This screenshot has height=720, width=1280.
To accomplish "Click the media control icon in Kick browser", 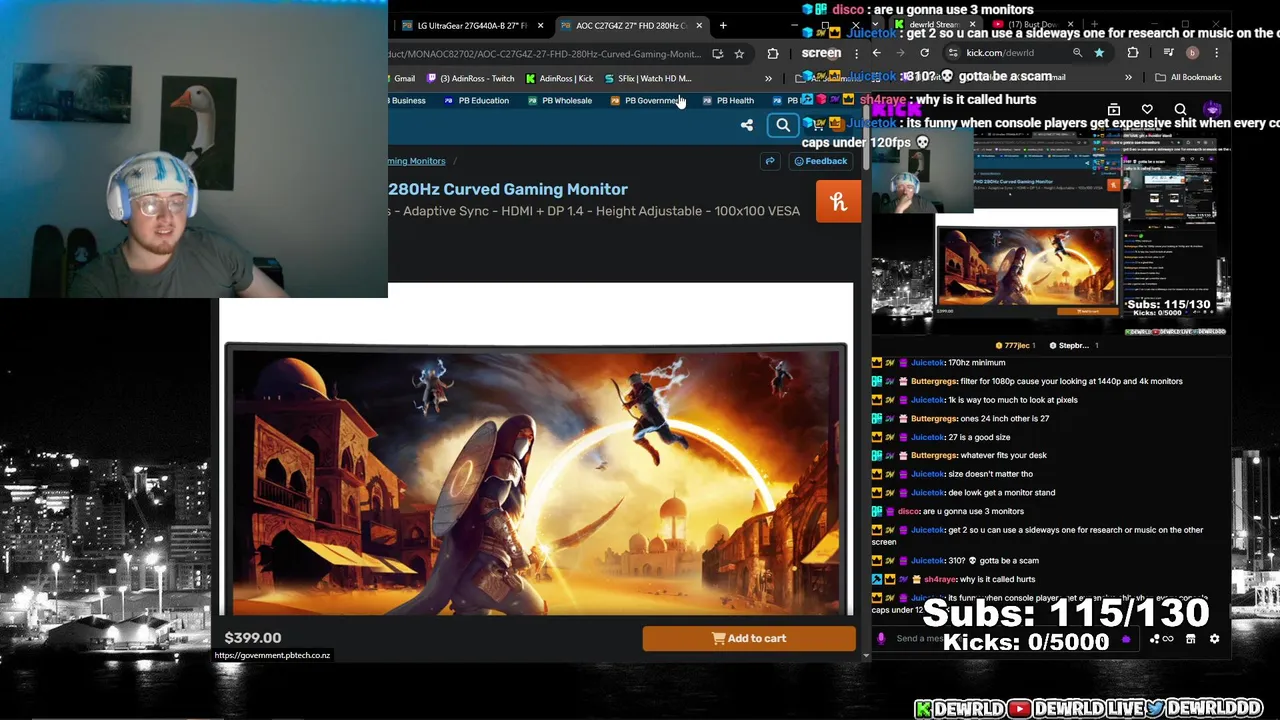I will pyautogui.click(x=1168, y=53).
